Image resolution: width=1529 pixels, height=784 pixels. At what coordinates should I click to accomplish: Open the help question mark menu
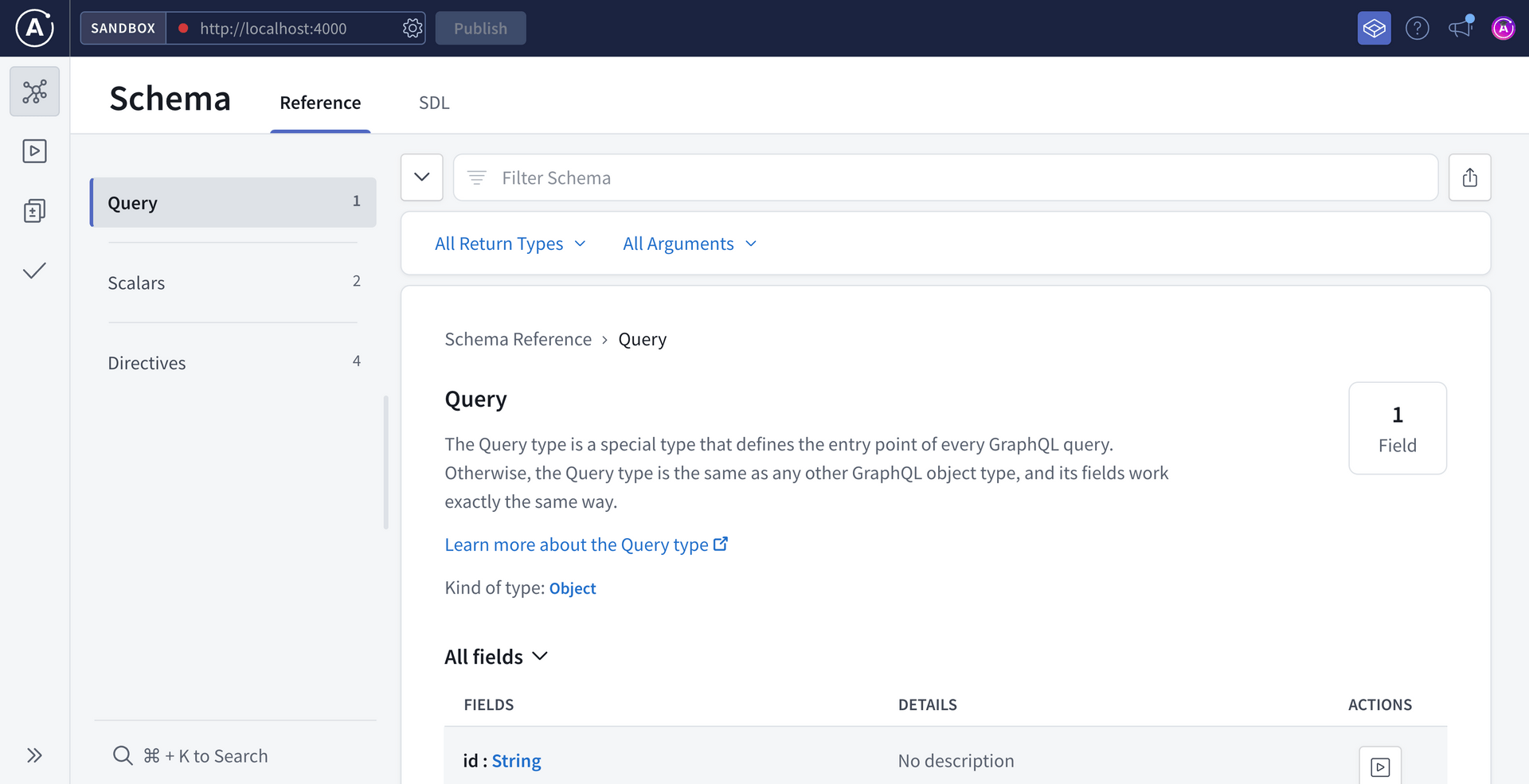click(1418, 28)
